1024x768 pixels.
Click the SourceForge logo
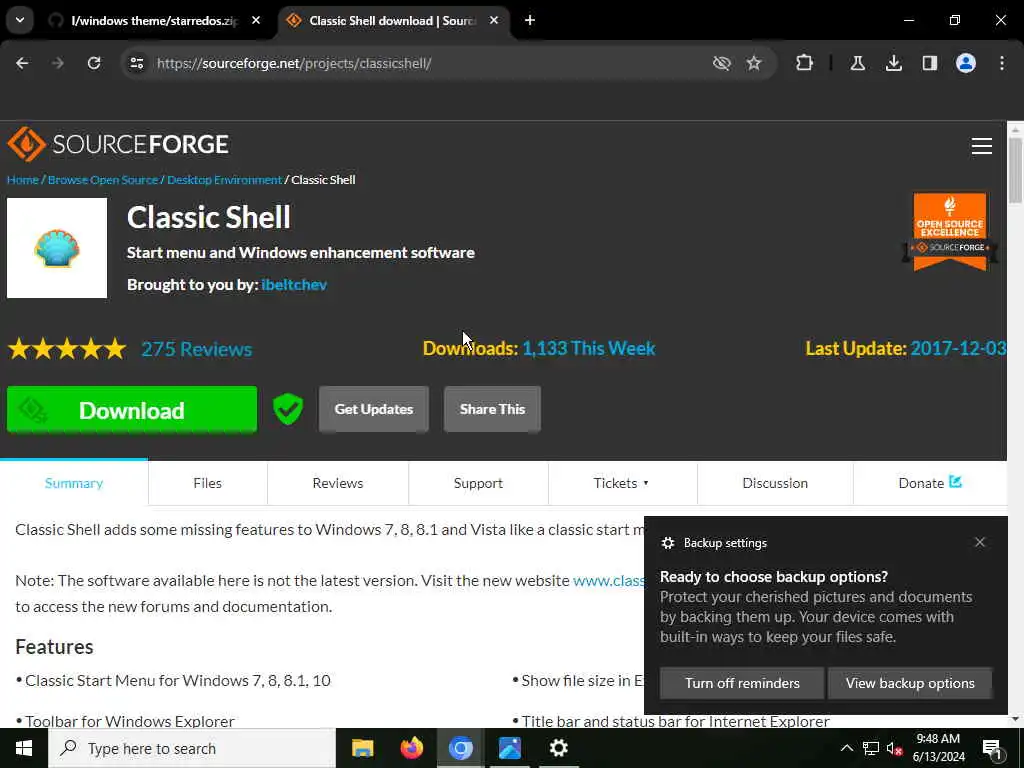pyautogui.click(x=118, y=144)
